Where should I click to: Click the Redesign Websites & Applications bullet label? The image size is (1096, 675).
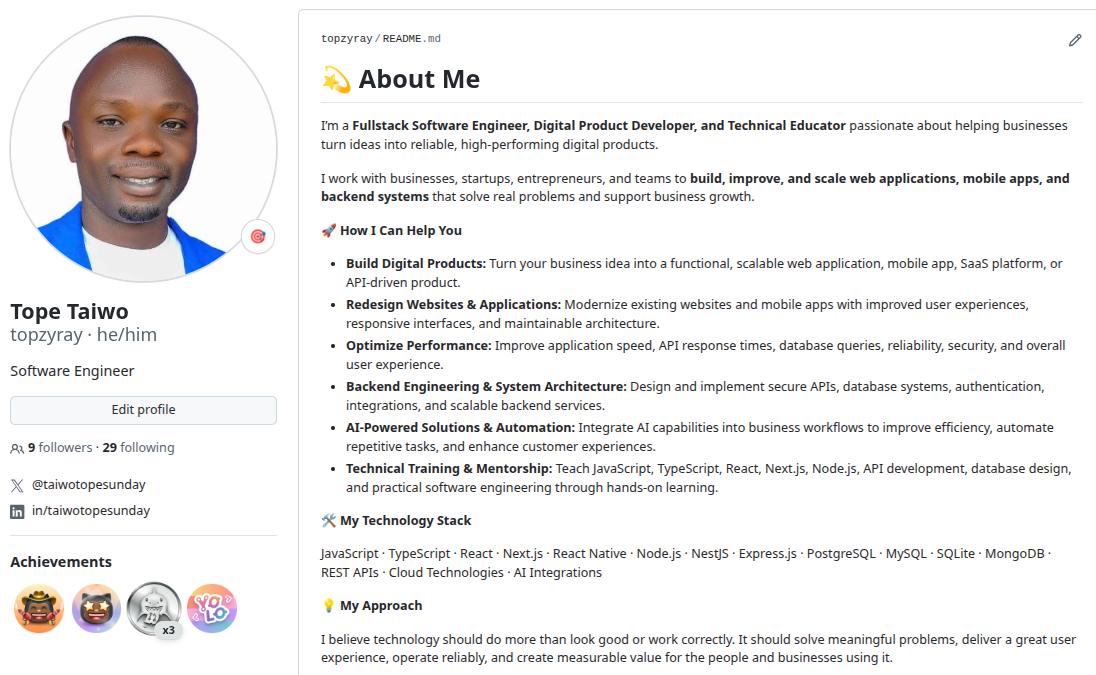point(454,305)
